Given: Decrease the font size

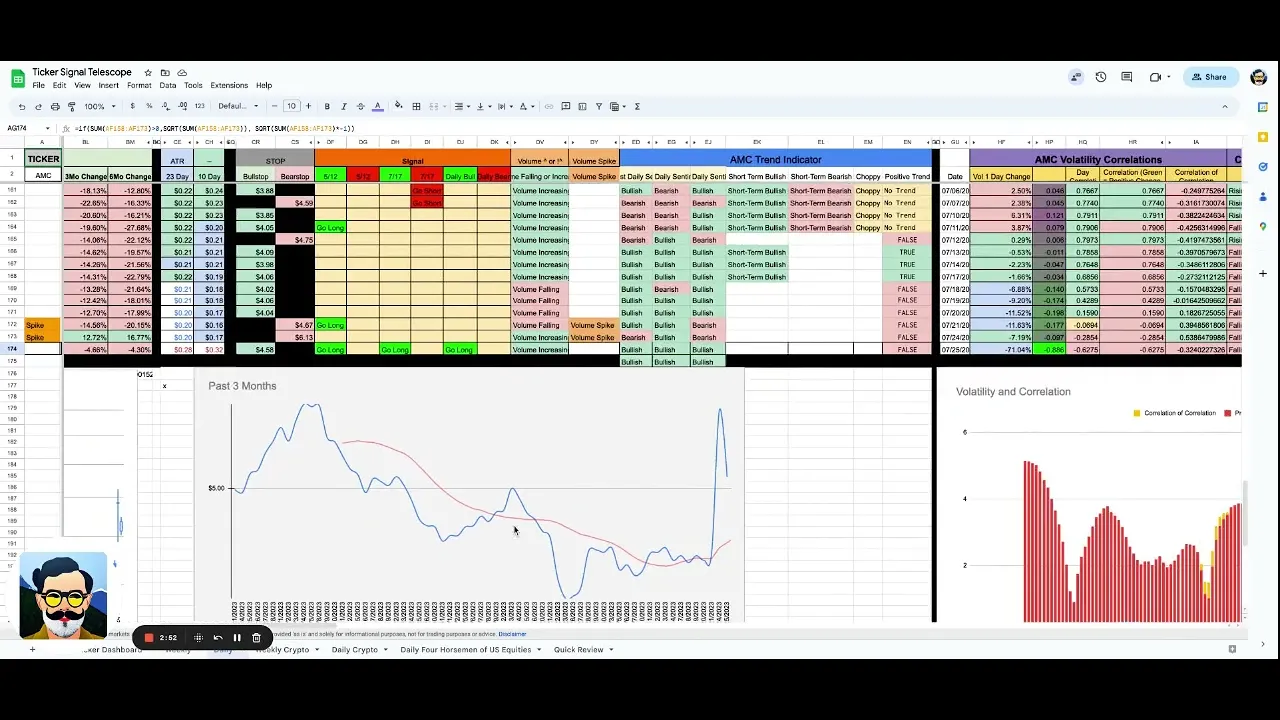Looking at the screenshot, I should coord(274,106).
